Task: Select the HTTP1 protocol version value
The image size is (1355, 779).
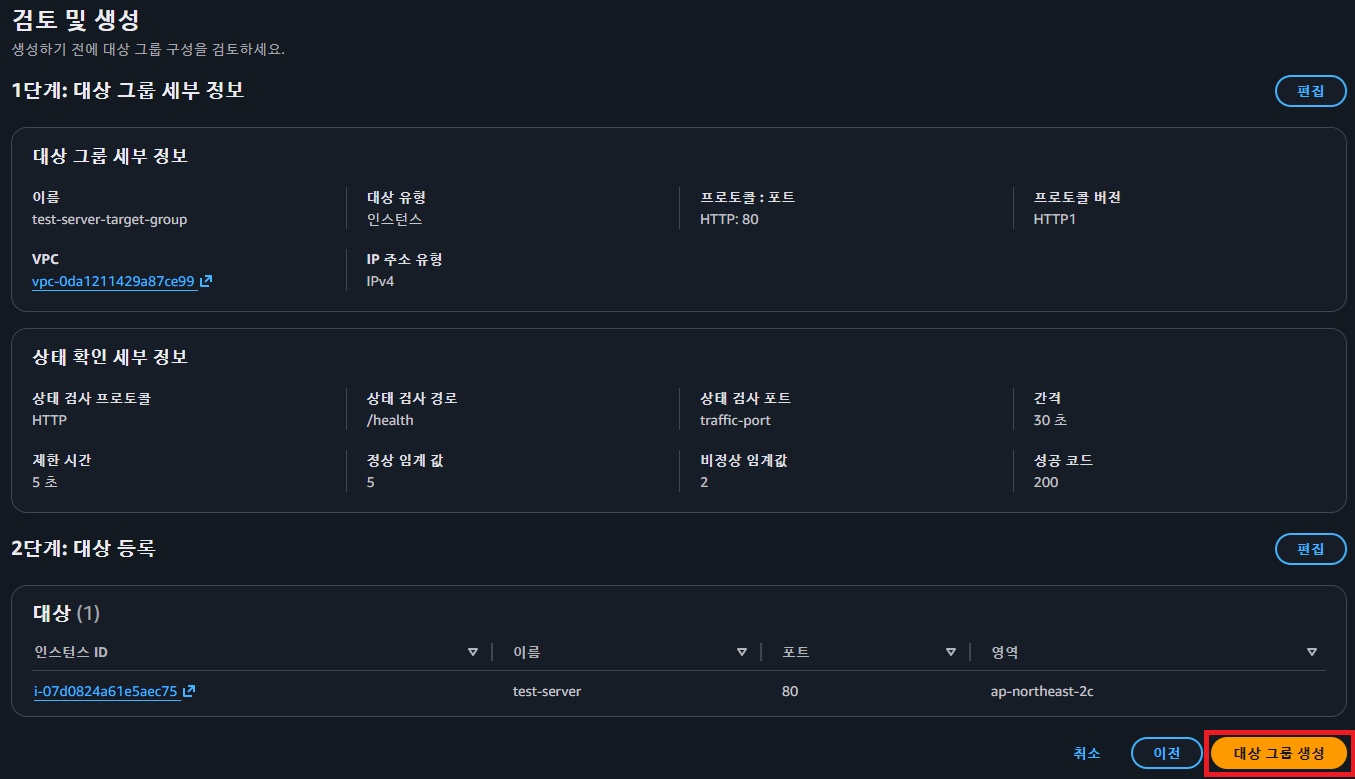Action: 1055,219
